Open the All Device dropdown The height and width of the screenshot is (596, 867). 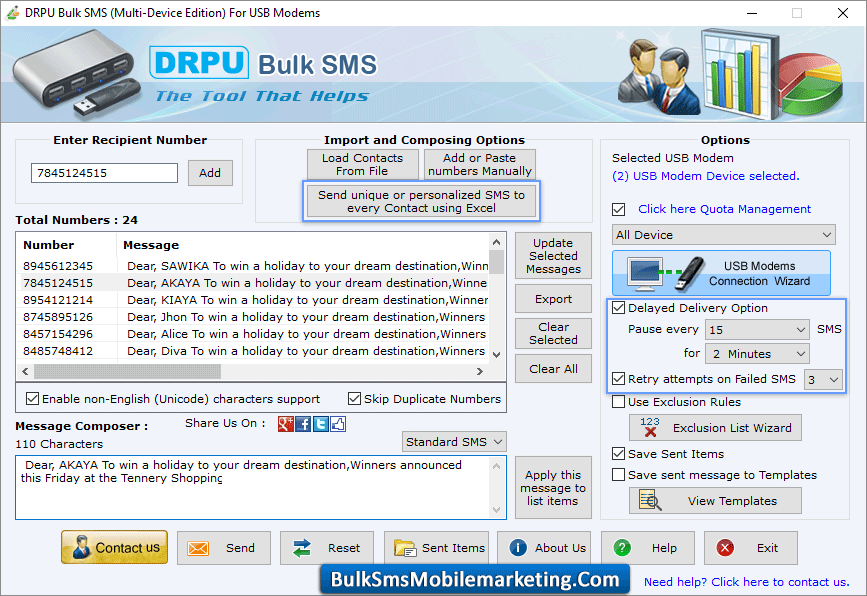tap(723, 235)
